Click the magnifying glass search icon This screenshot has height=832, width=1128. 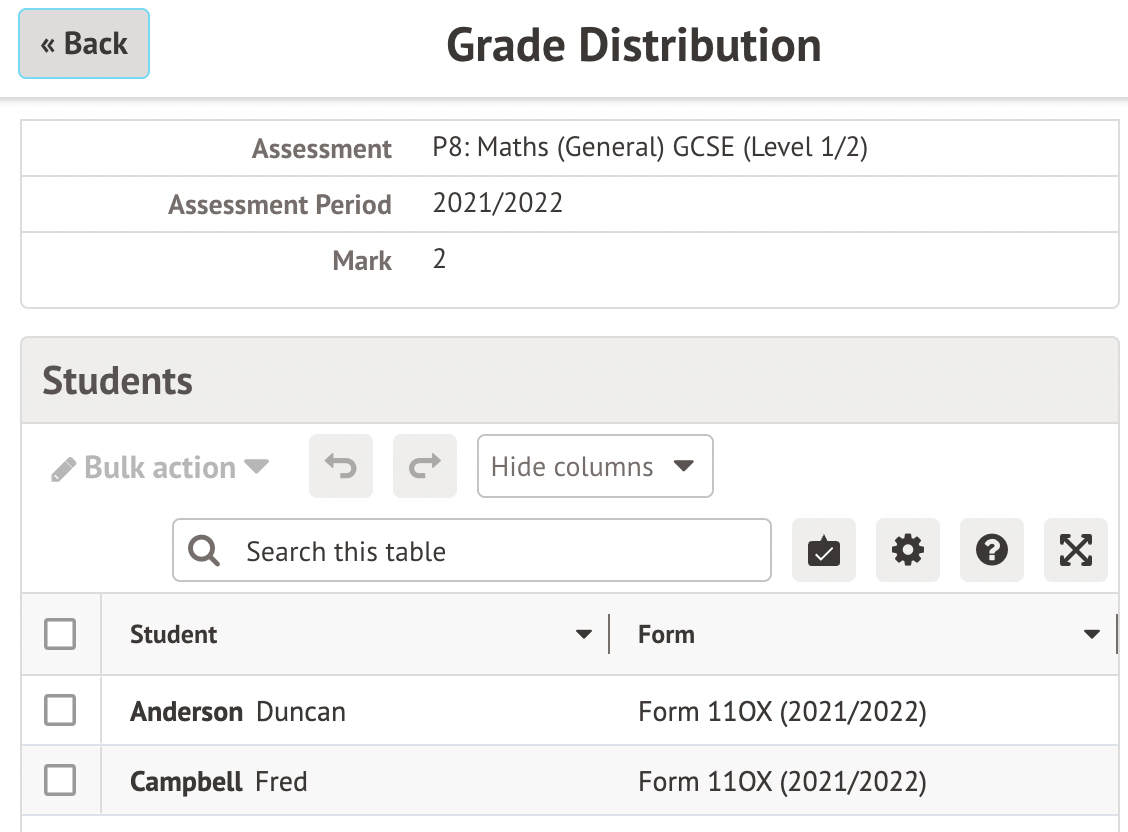(204, 550)
